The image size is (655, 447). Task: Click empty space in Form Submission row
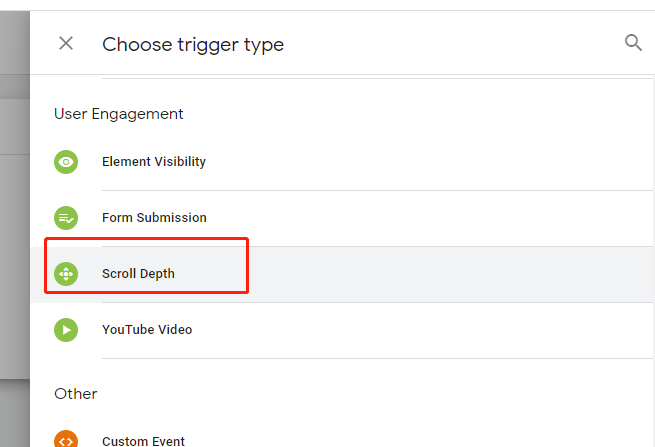[418, 218]
